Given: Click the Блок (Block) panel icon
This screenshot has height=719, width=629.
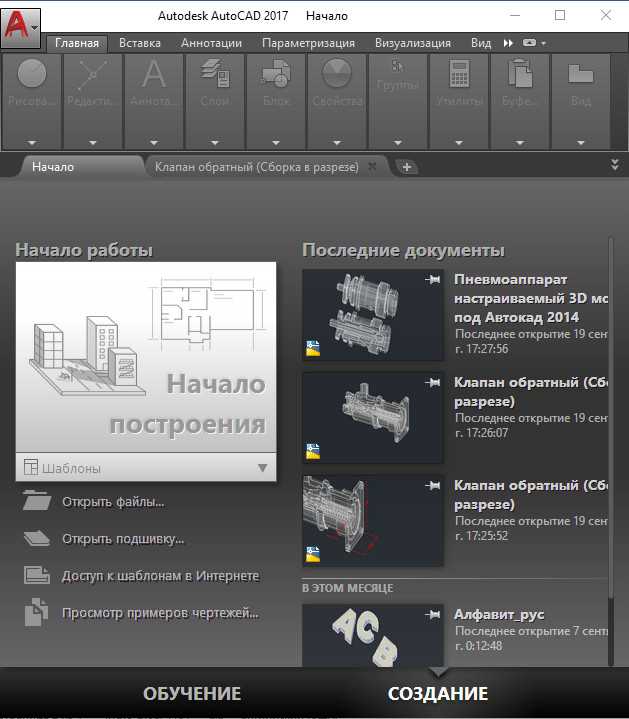Looking at the screenshot, I should [x=276, y=73].
